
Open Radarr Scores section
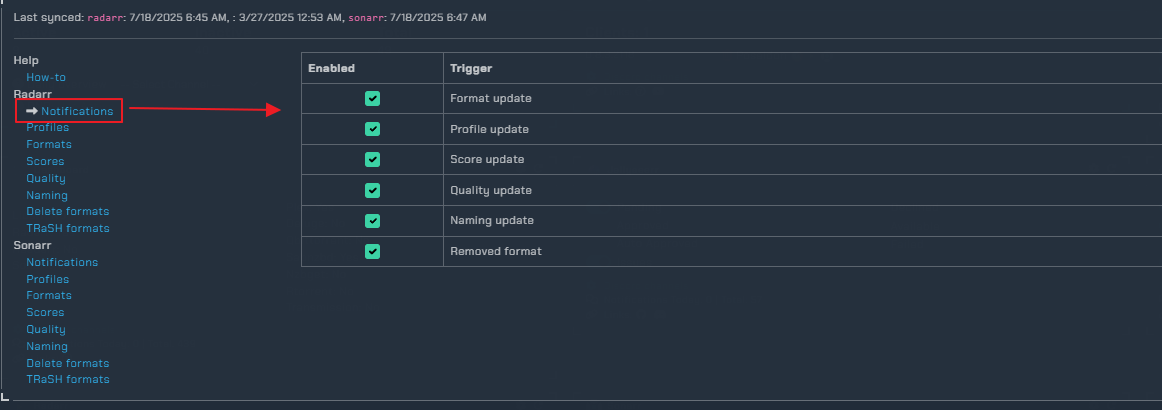[45, 162]
